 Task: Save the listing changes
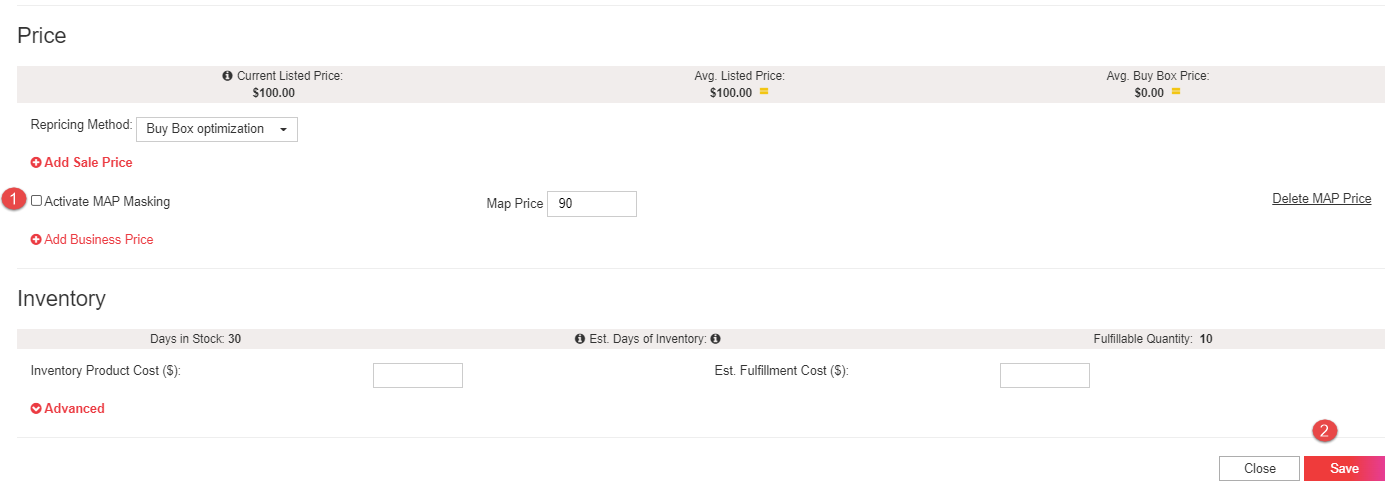tap(1344, 469)
